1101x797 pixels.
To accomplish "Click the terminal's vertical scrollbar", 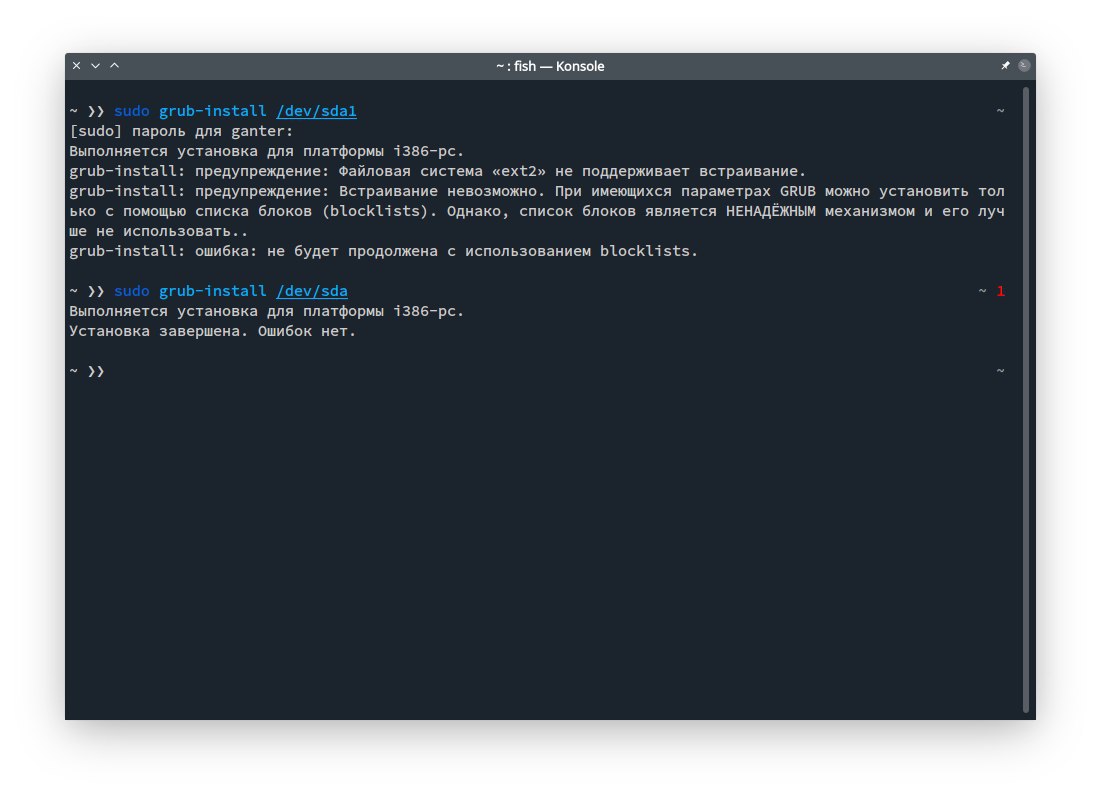I will (1025, 399).
